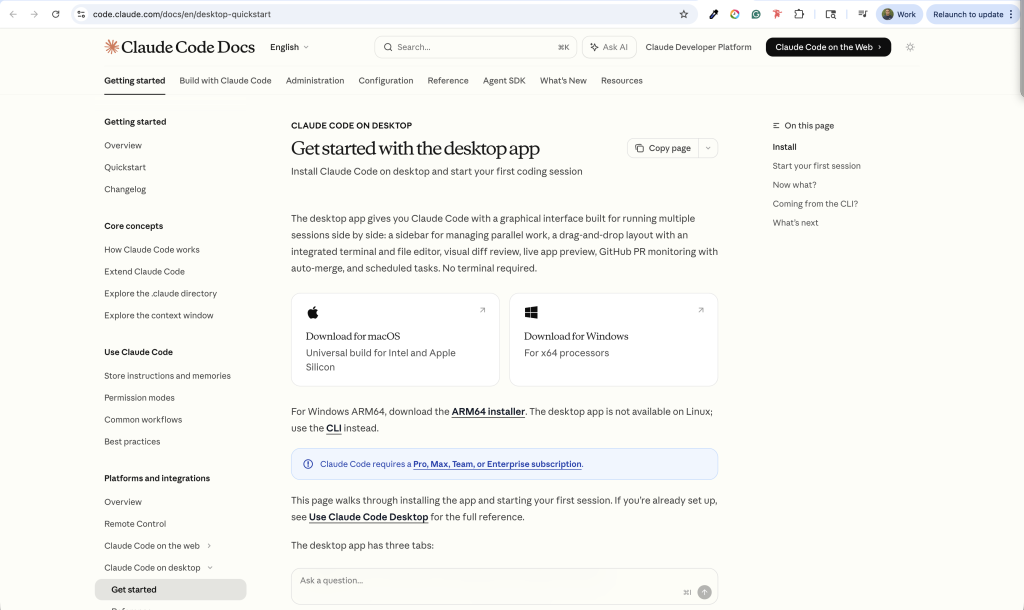Viewport: 1024px width, 610px height.
Task: Bookmark this page with the star icon
Action: [x=684, y=14]
